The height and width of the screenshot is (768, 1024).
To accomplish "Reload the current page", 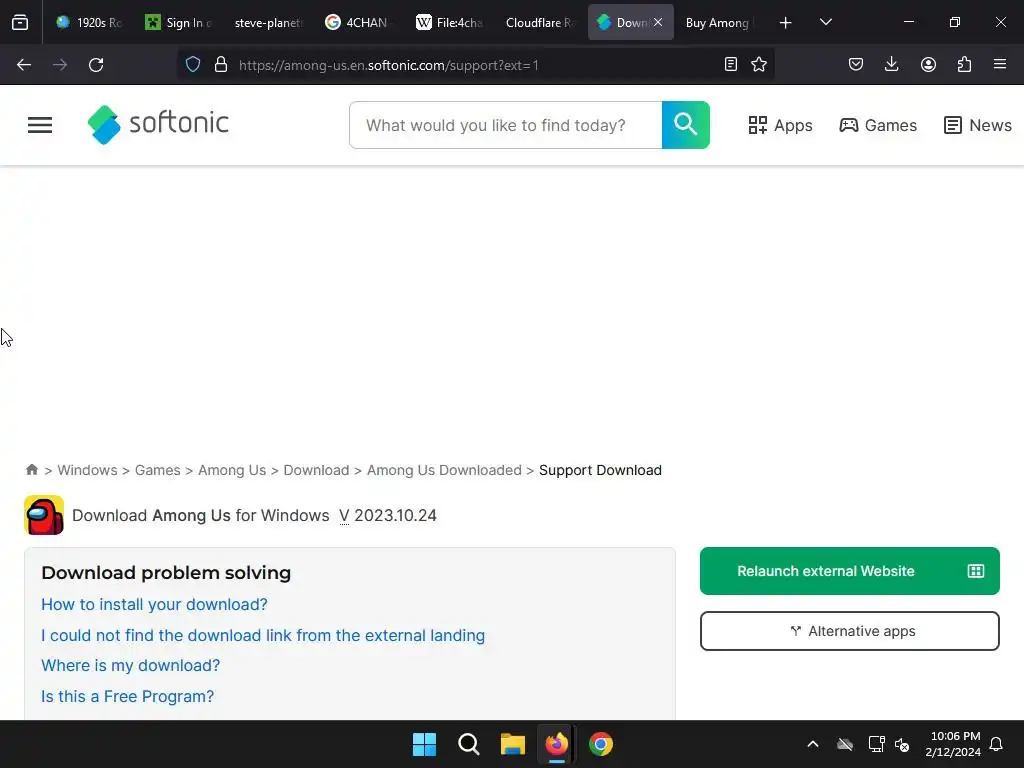I will point(96,65).
